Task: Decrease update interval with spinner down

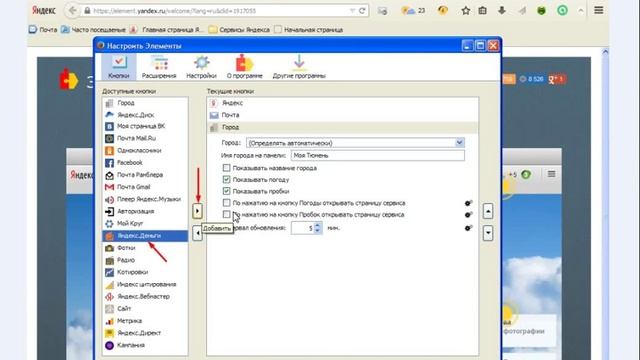Action: pos(318,231)
